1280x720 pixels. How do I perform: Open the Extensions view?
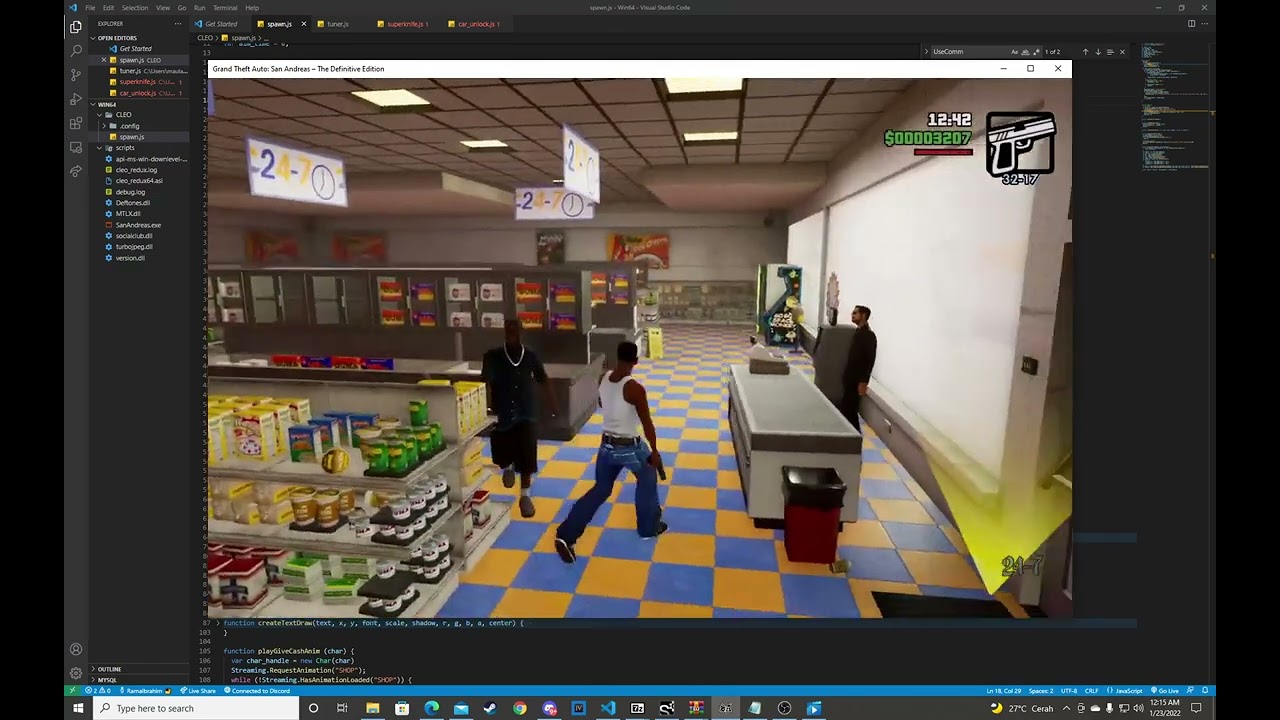pyautogui.click(x=76, y=123)
